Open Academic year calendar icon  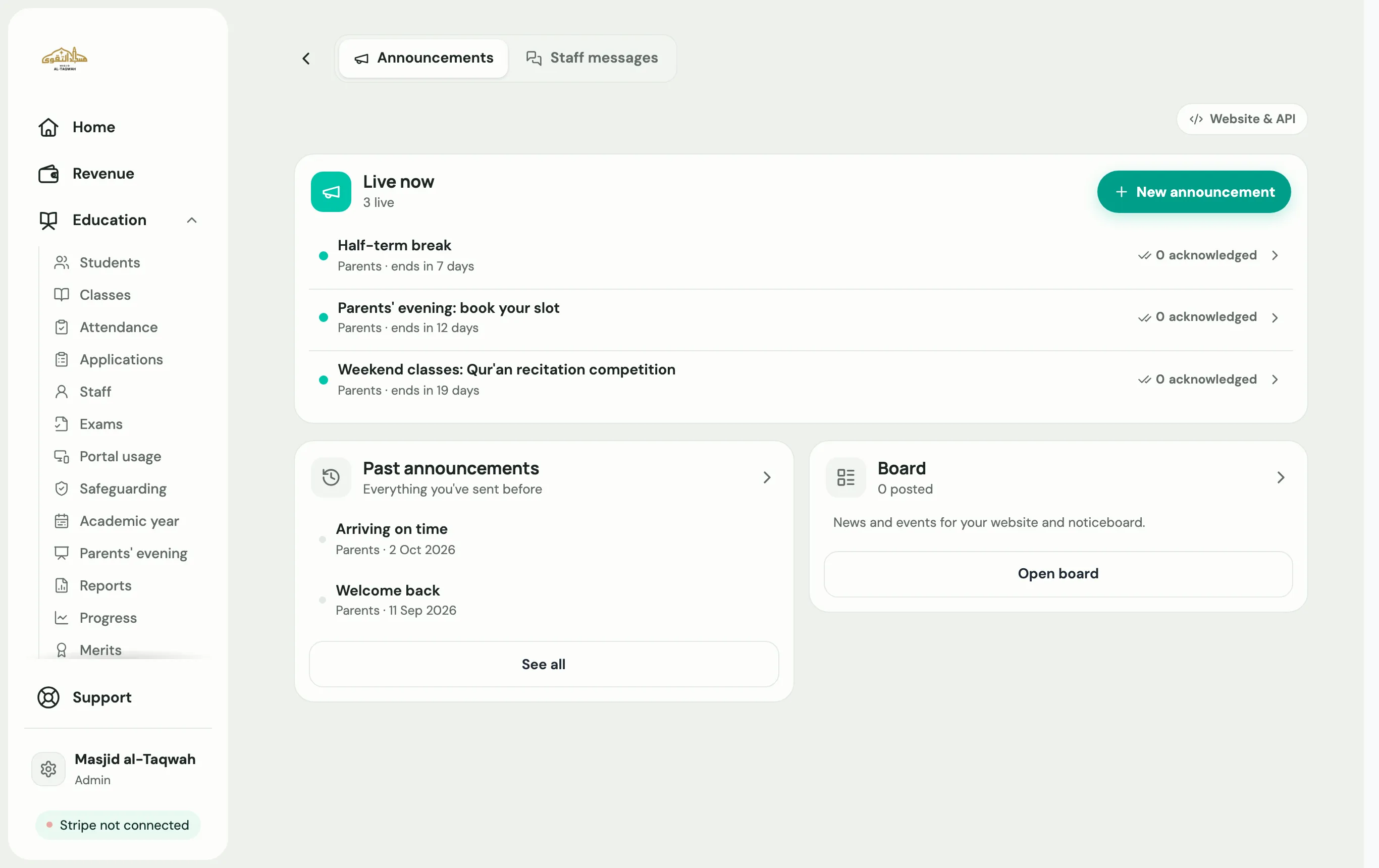pos(61,521)
